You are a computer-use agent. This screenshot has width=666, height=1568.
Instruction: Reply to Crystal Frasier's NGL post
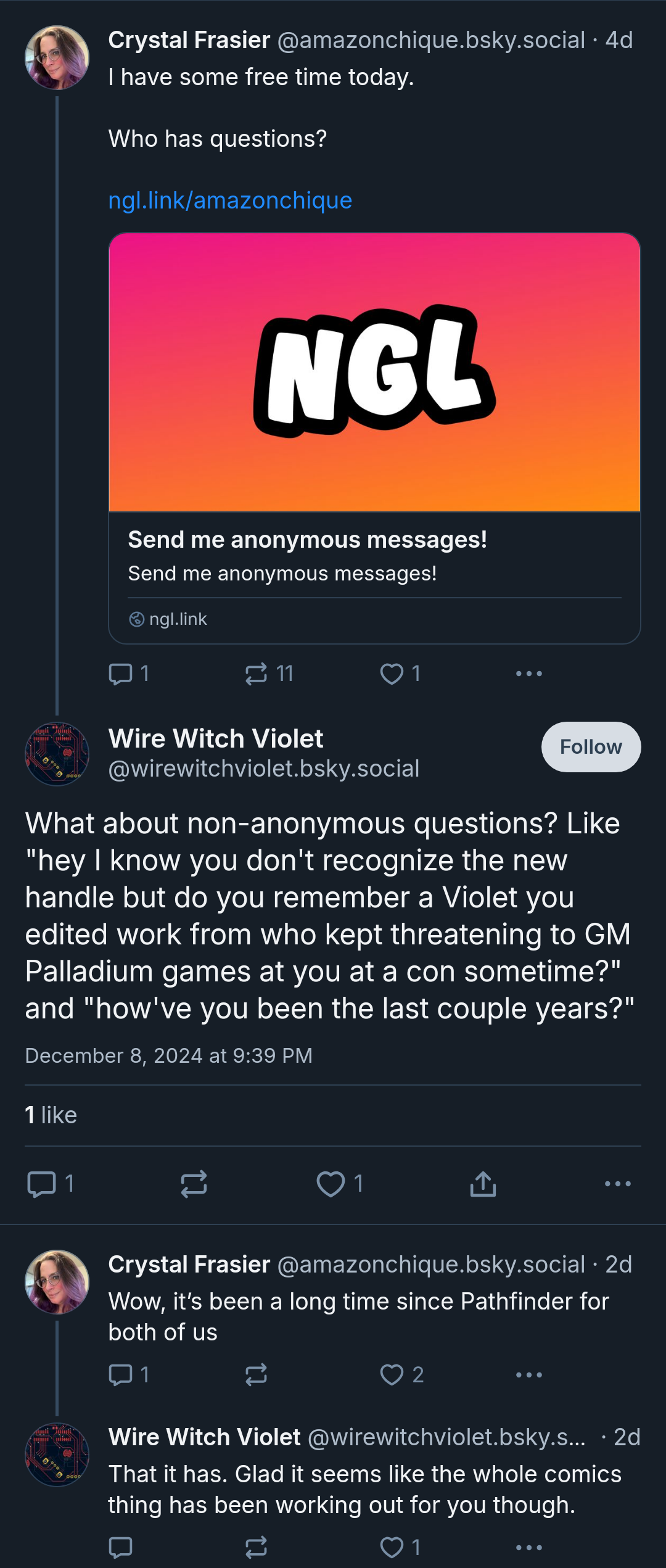click(x=128, y=674)
